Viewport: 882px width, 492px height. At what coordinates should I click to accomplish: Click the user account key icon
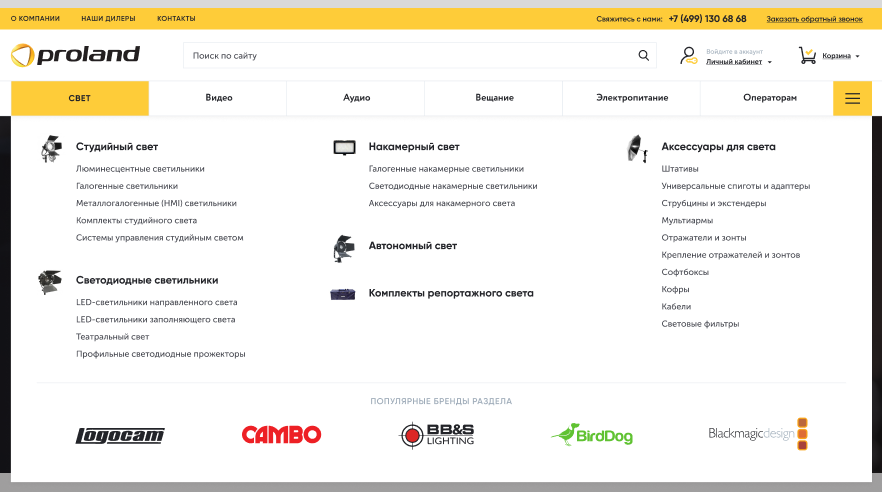(688, 56)
